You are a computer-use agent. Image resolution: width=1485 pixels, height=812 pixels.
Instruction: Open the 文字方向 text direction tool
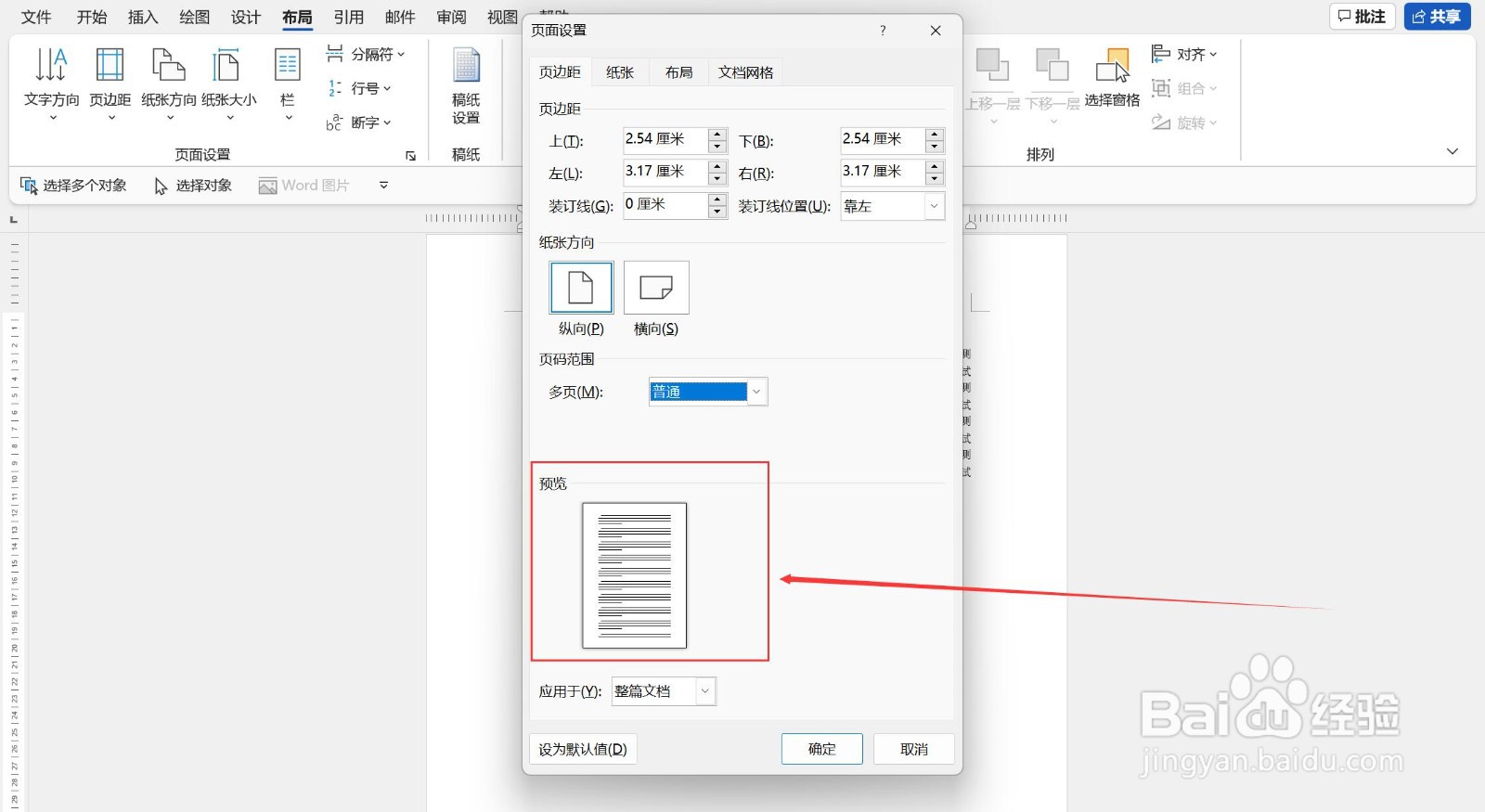pos(51,84)
